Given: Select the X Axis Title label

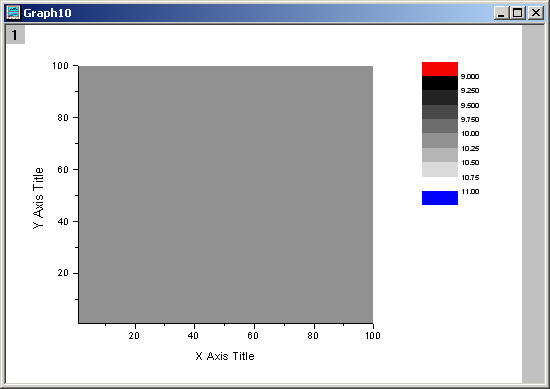Looking at the screenshot, I should click(225, 356).
